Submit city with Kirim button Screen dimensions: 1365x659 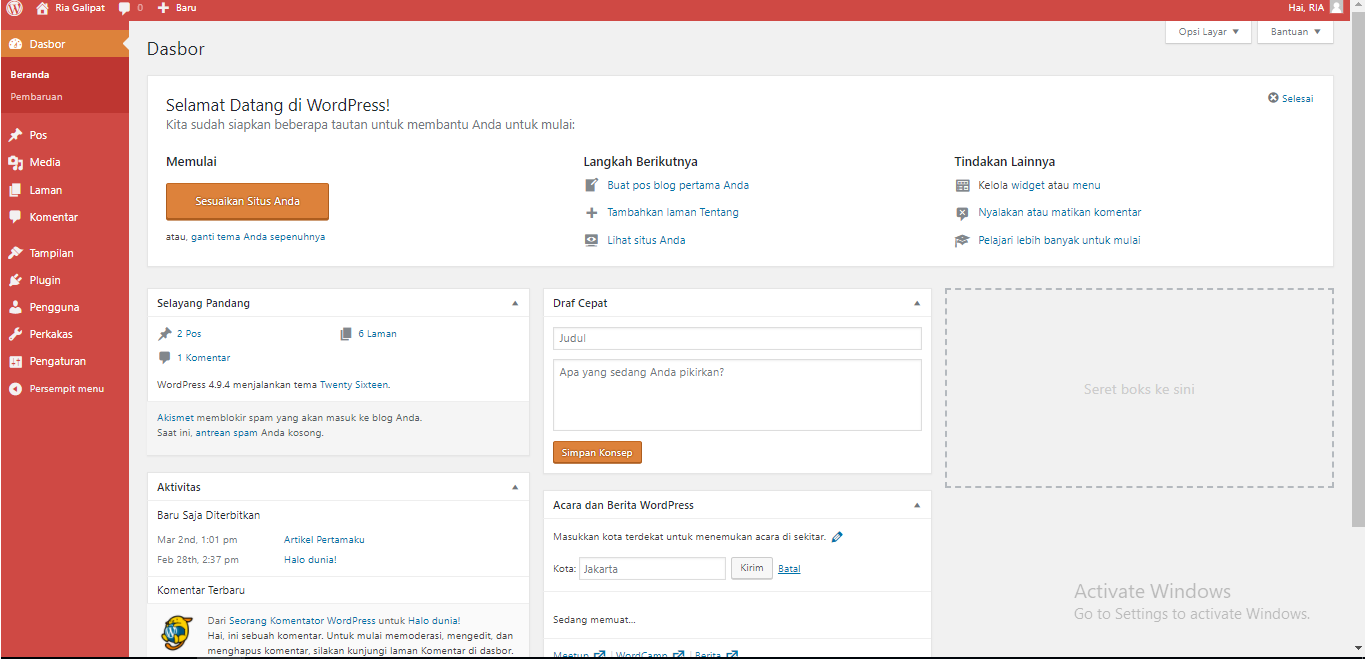(752, 568)
